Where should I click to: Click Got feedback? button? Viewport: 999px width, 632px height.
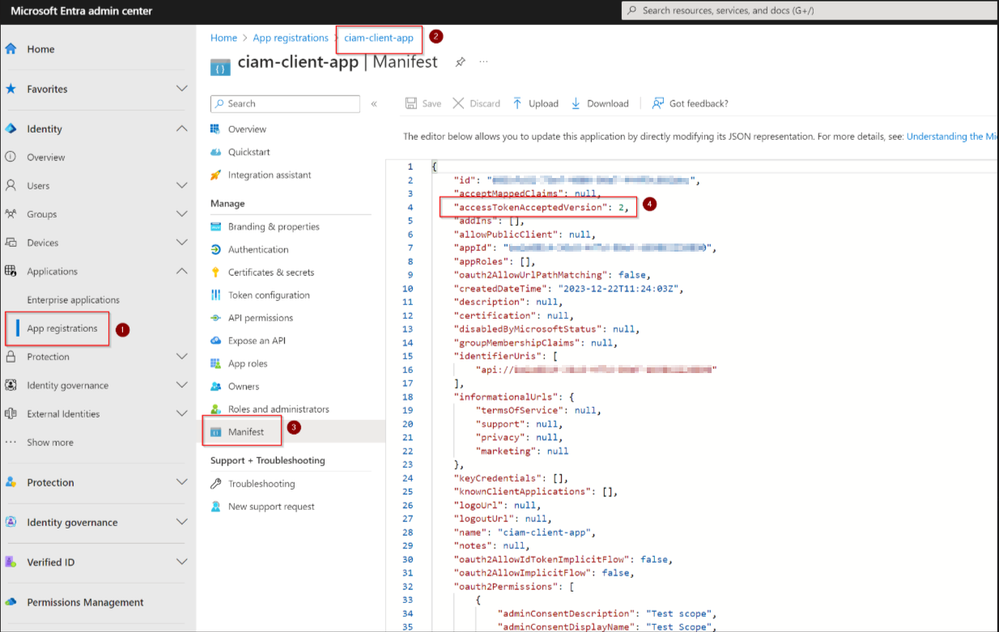[x=689, y=103]
